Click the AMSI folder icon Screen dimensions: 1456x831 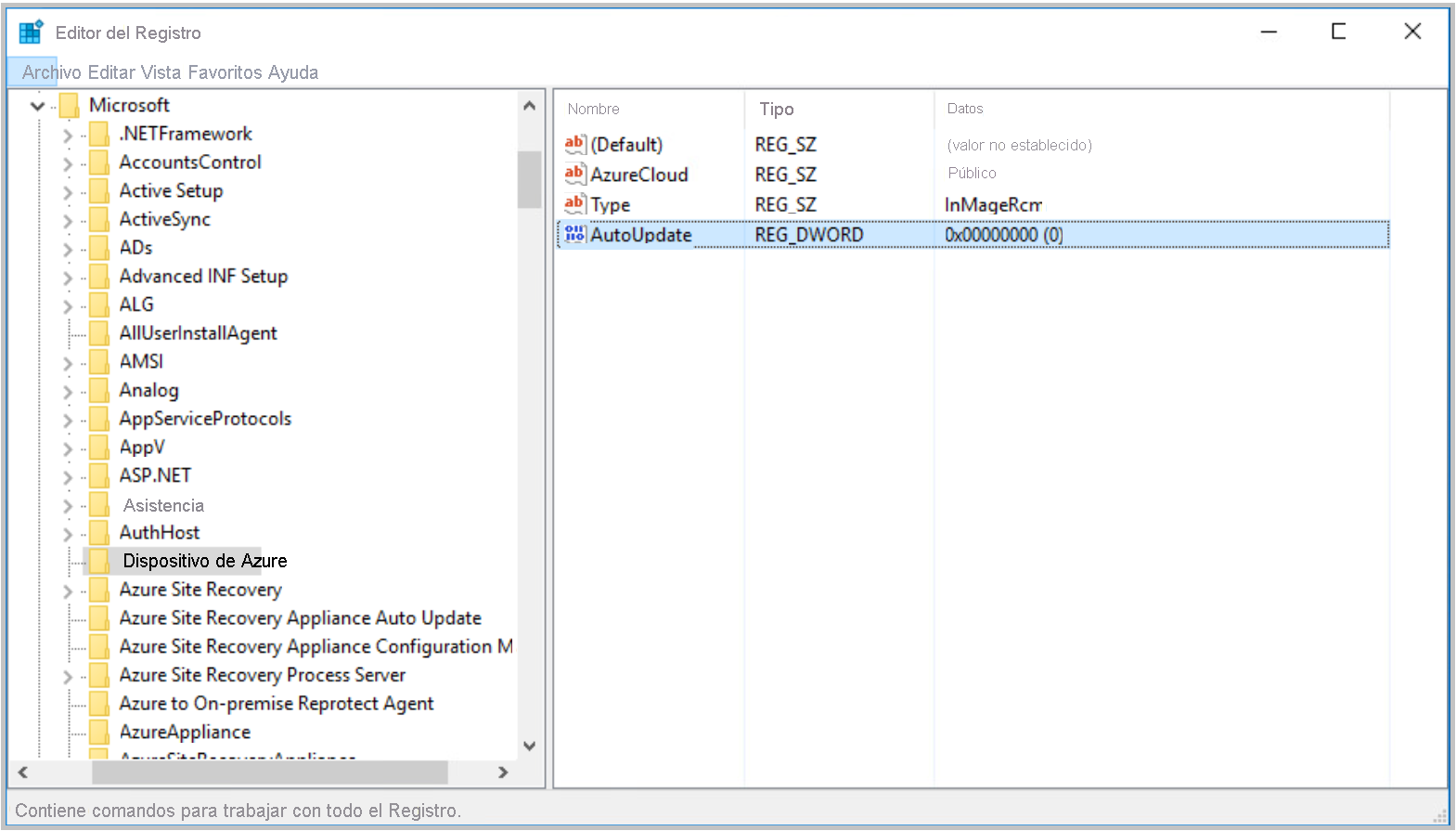pos(99,362)
